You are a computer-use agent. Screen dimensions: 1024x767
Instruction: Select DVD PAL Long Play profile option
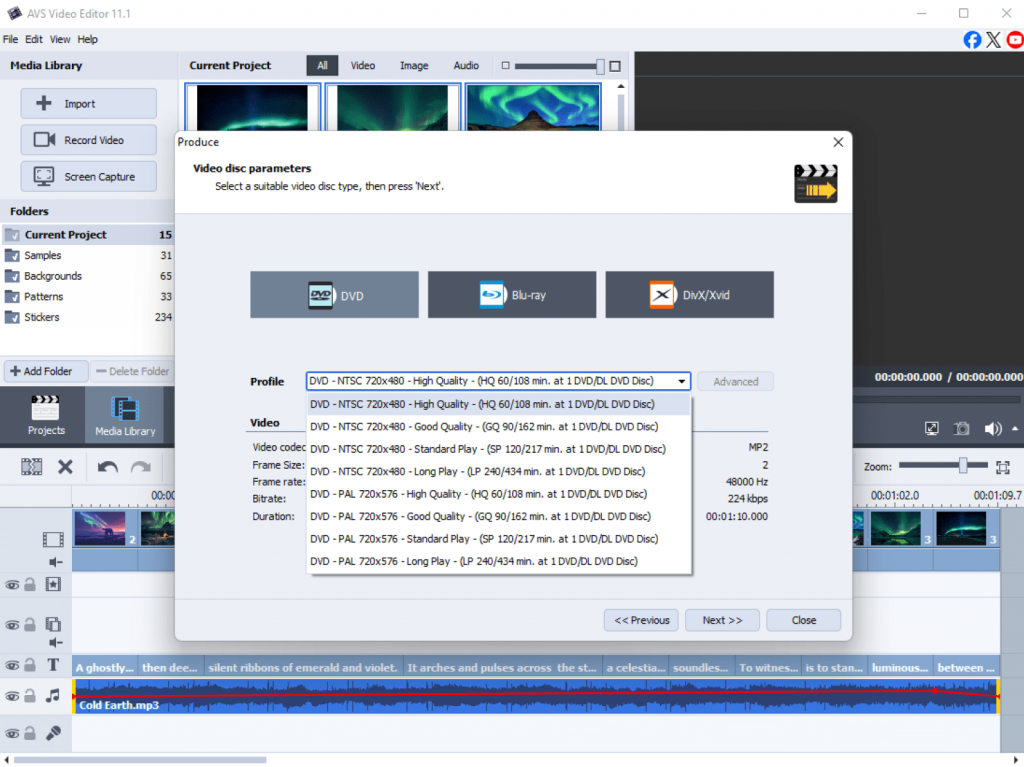[x=498, y=561]
